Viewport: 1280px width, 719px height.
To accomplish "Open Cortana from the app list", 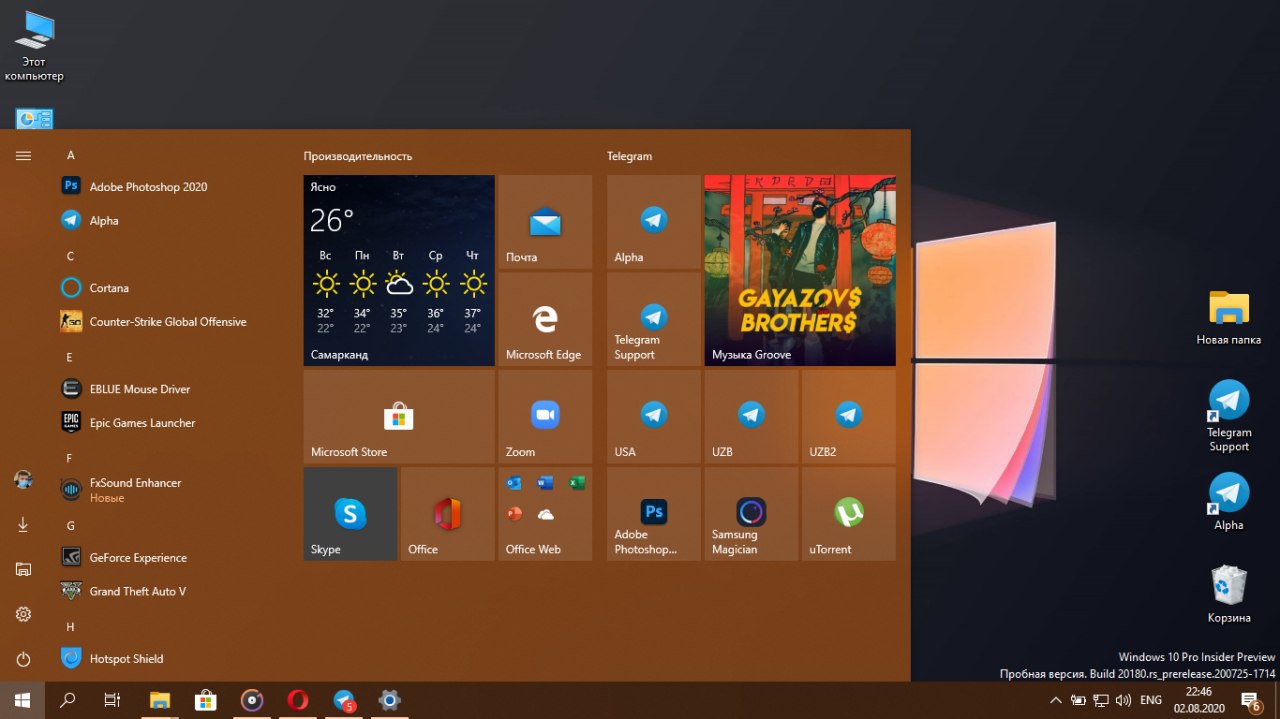I will click(x=170, y=288).
